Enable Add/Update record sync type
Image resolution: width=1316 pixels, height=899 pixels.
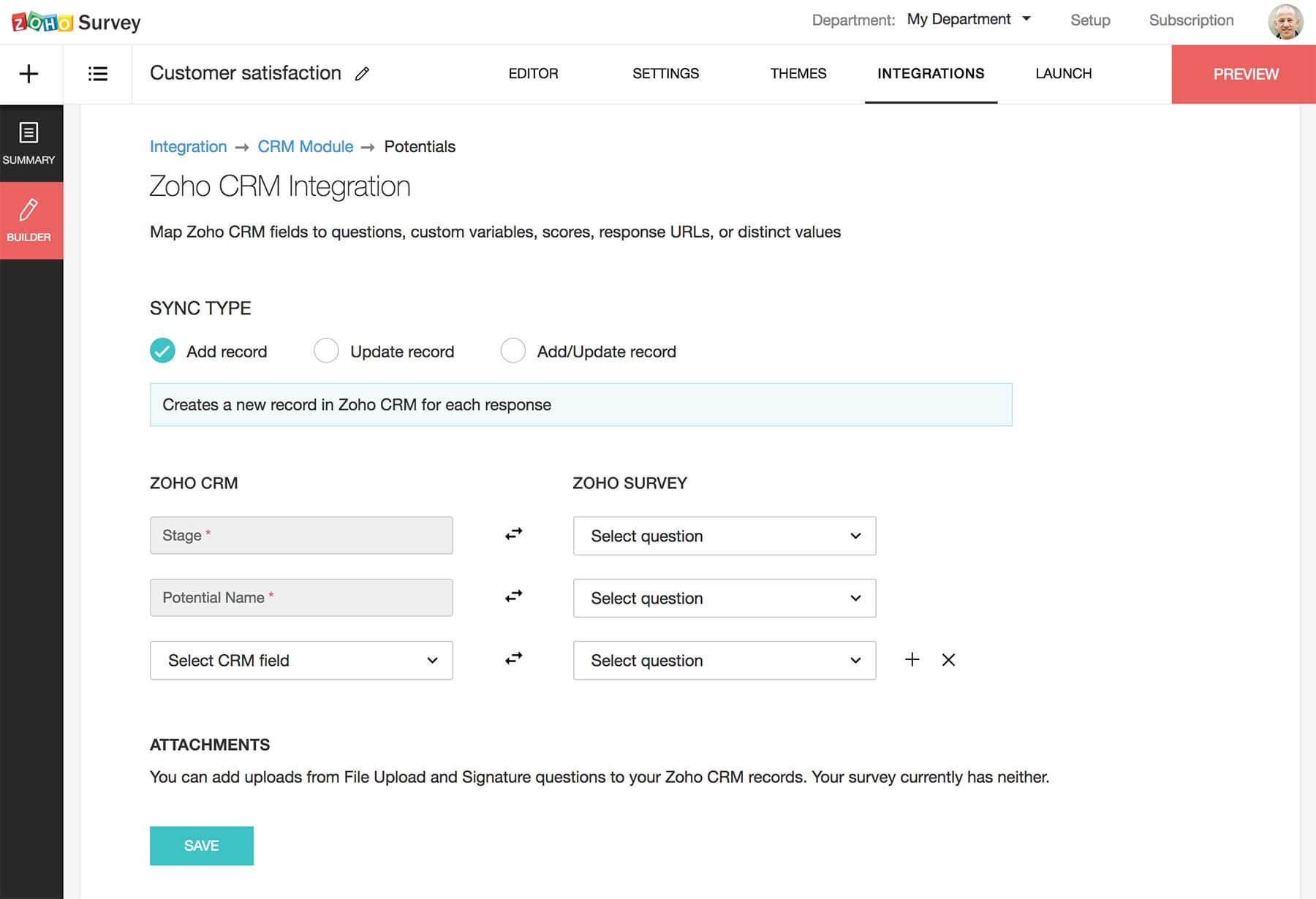514,351
